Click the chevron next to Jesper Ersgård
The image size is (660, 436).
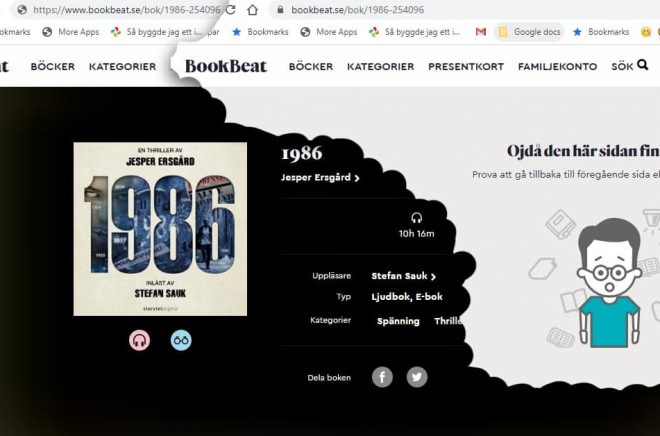click(357, 178)
